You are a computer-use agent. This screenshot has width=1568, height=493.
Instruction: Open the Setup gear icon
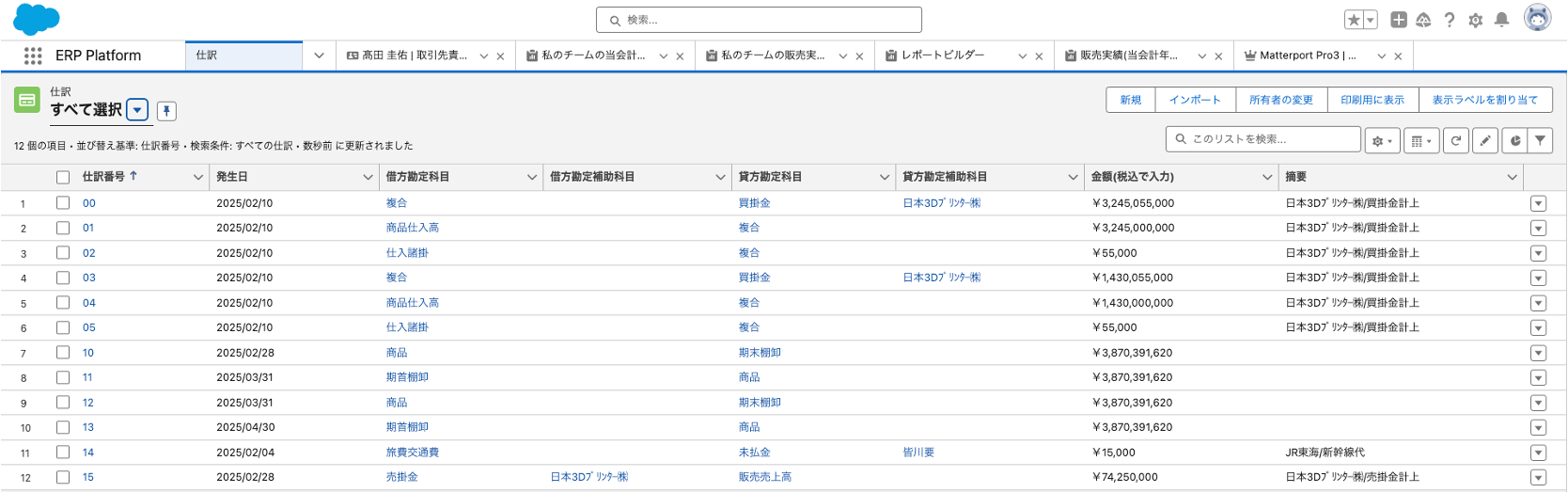click(x=1476, y=20)
